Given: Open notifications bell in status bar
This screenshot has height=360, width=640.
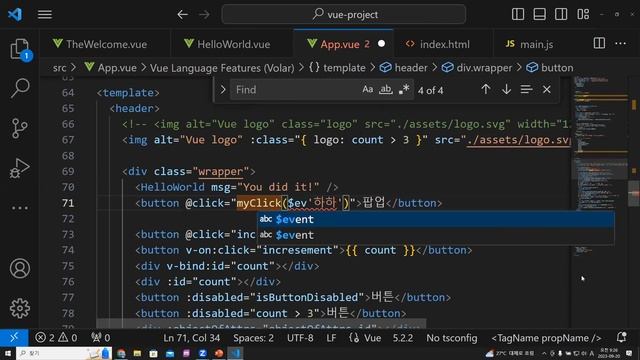Looking at the screenshot, I should (x=622, y=337).
